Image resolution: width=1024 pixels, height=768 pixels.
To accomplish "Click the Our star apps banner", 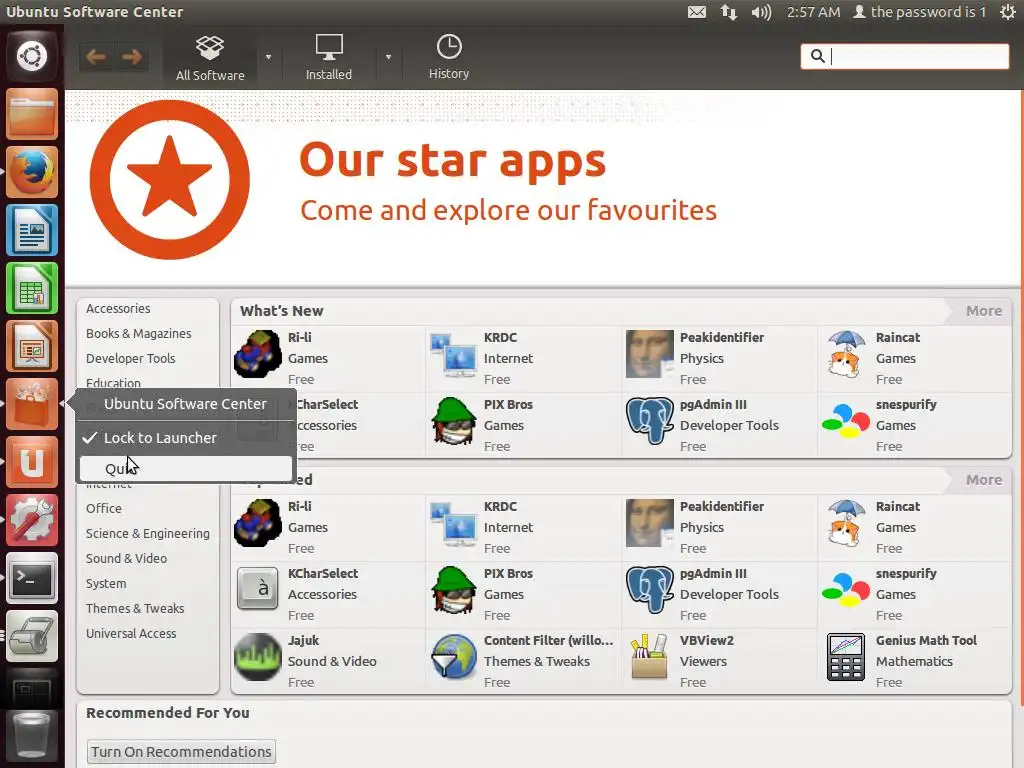I will click(x=543, y=187).
